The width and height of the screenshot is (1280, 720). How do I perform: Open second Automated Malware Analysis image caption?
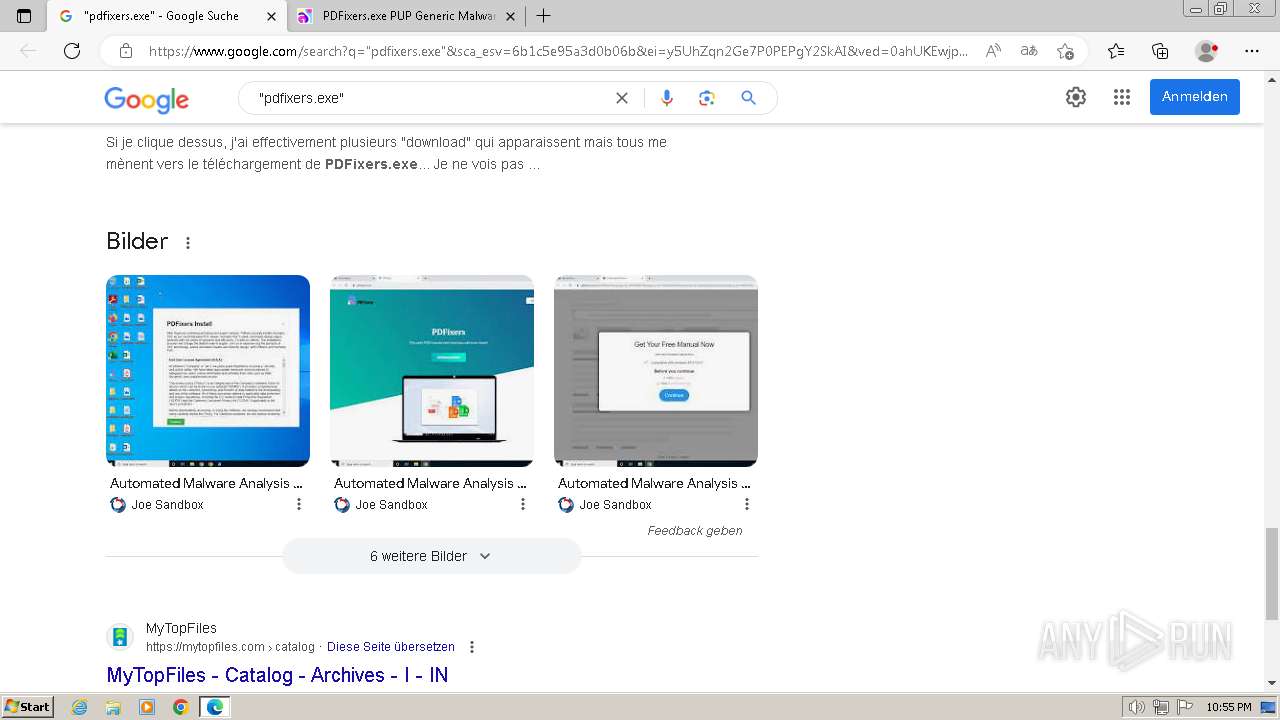[x=430, y=483]
